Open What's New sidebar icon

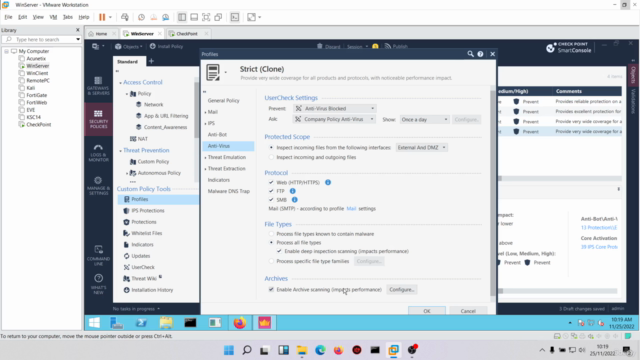[x=98, y=284]
